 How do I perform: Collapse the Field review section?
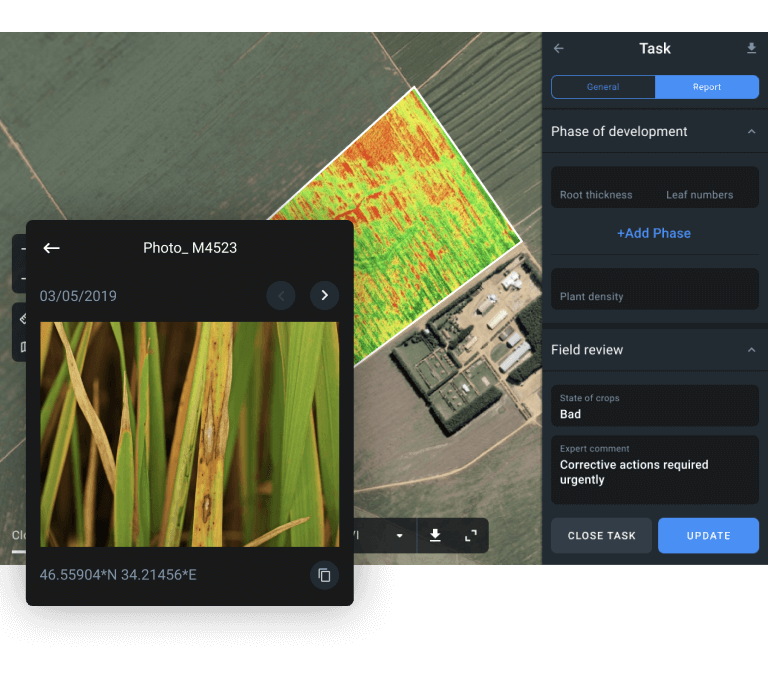point(751,350)
